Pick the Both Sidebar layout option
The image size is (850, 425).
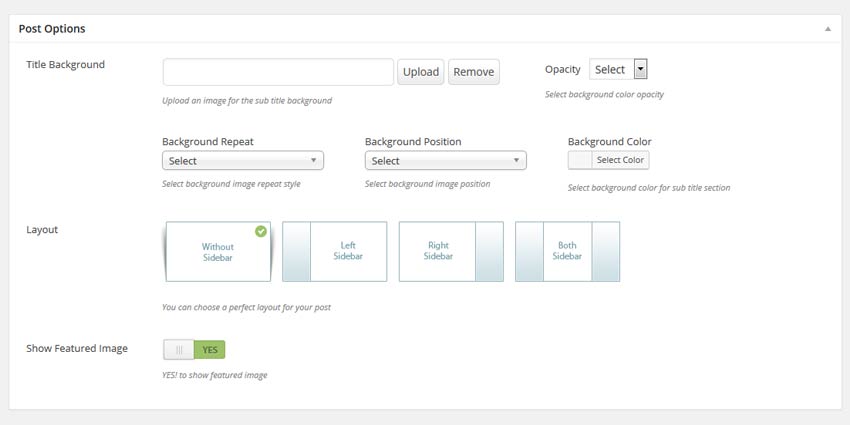click(x=568, y=252)
